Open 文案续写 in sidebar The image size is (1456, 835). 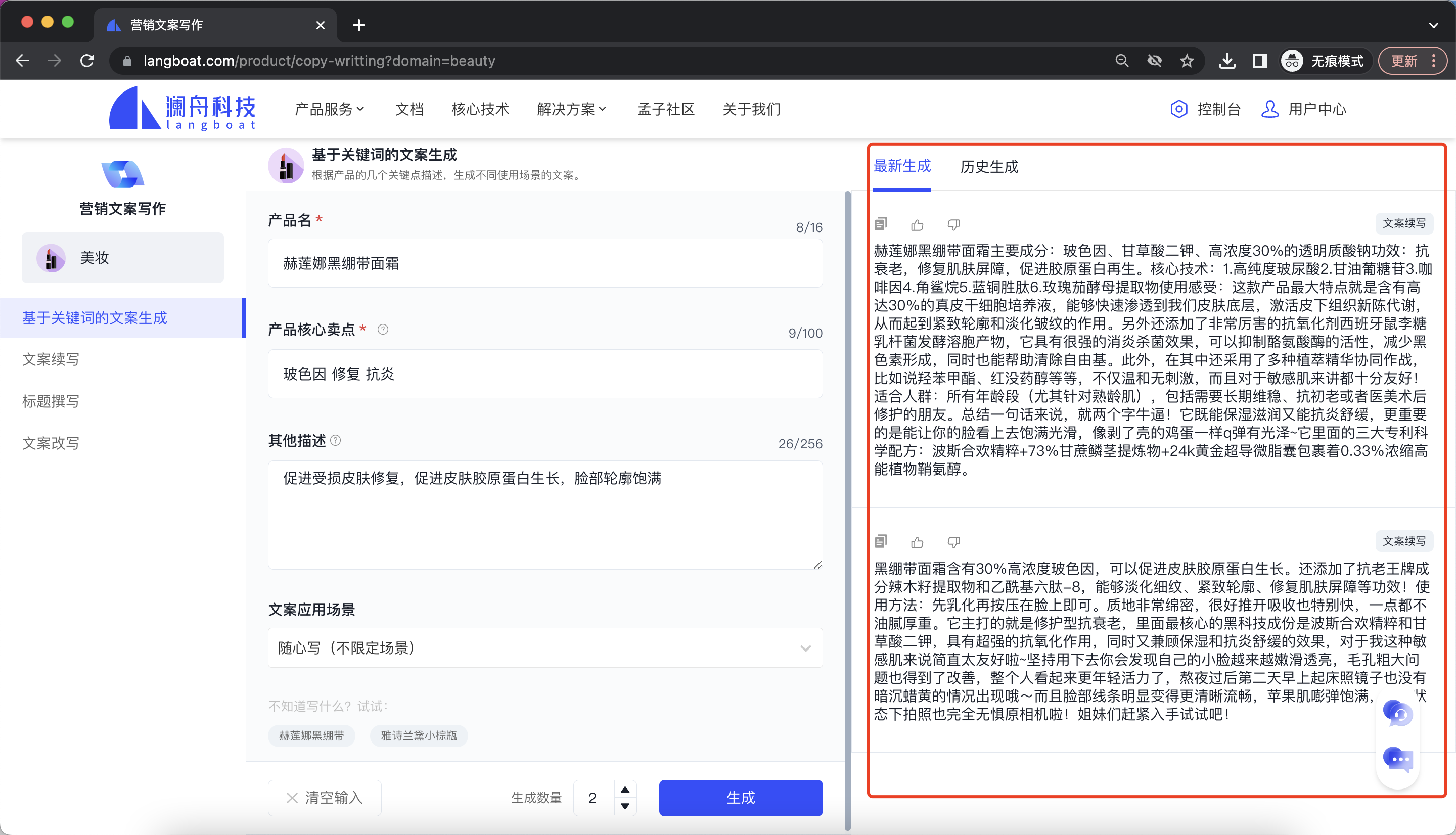click(x=51, y=359)
